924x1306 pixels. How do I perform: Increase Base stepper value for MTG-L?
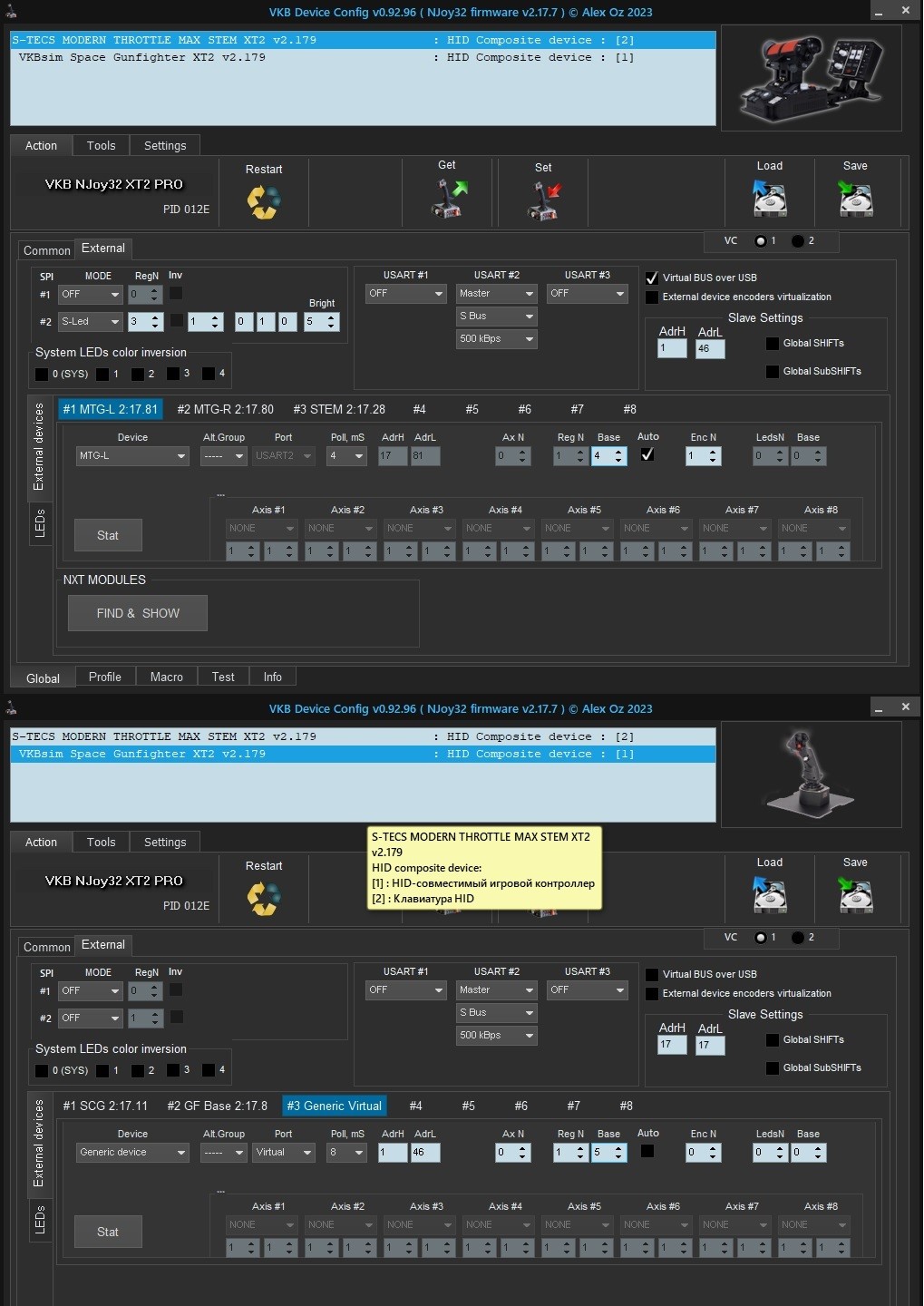(x=619, y=451)
